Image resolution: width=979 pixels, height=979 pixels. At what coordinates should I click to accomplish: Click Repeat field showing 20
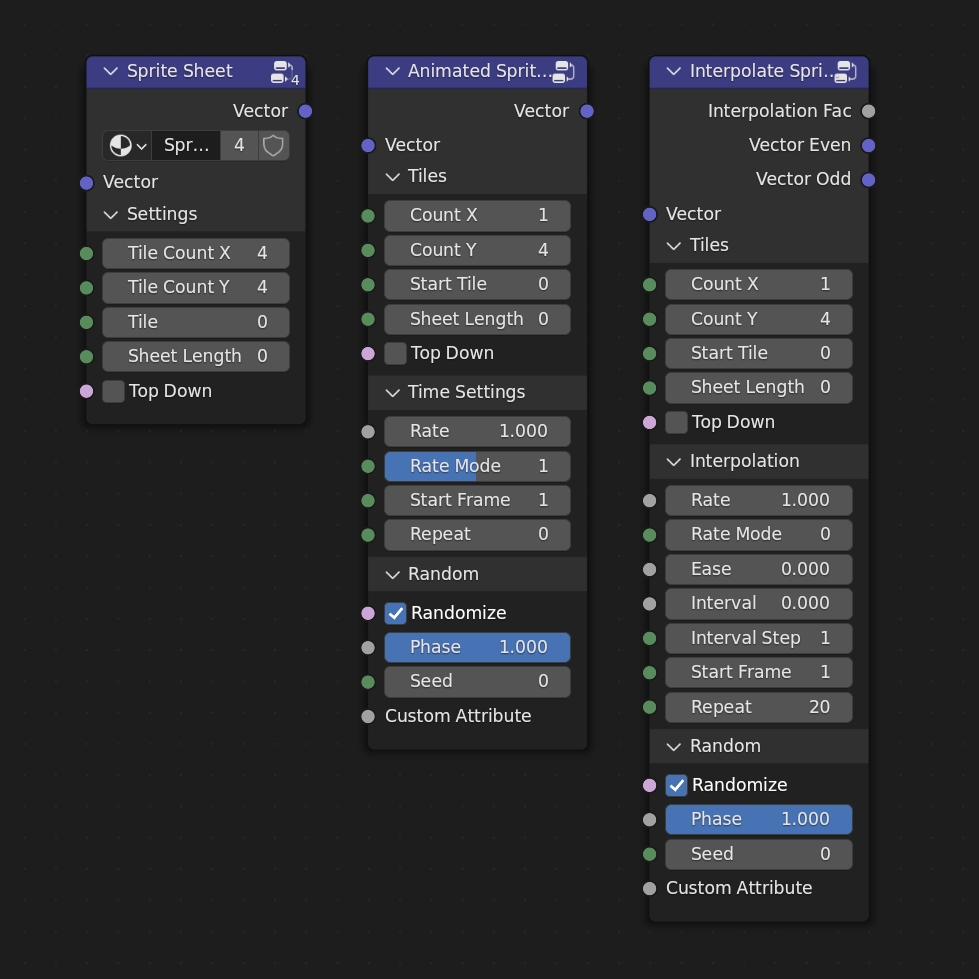tap(759, 707)
